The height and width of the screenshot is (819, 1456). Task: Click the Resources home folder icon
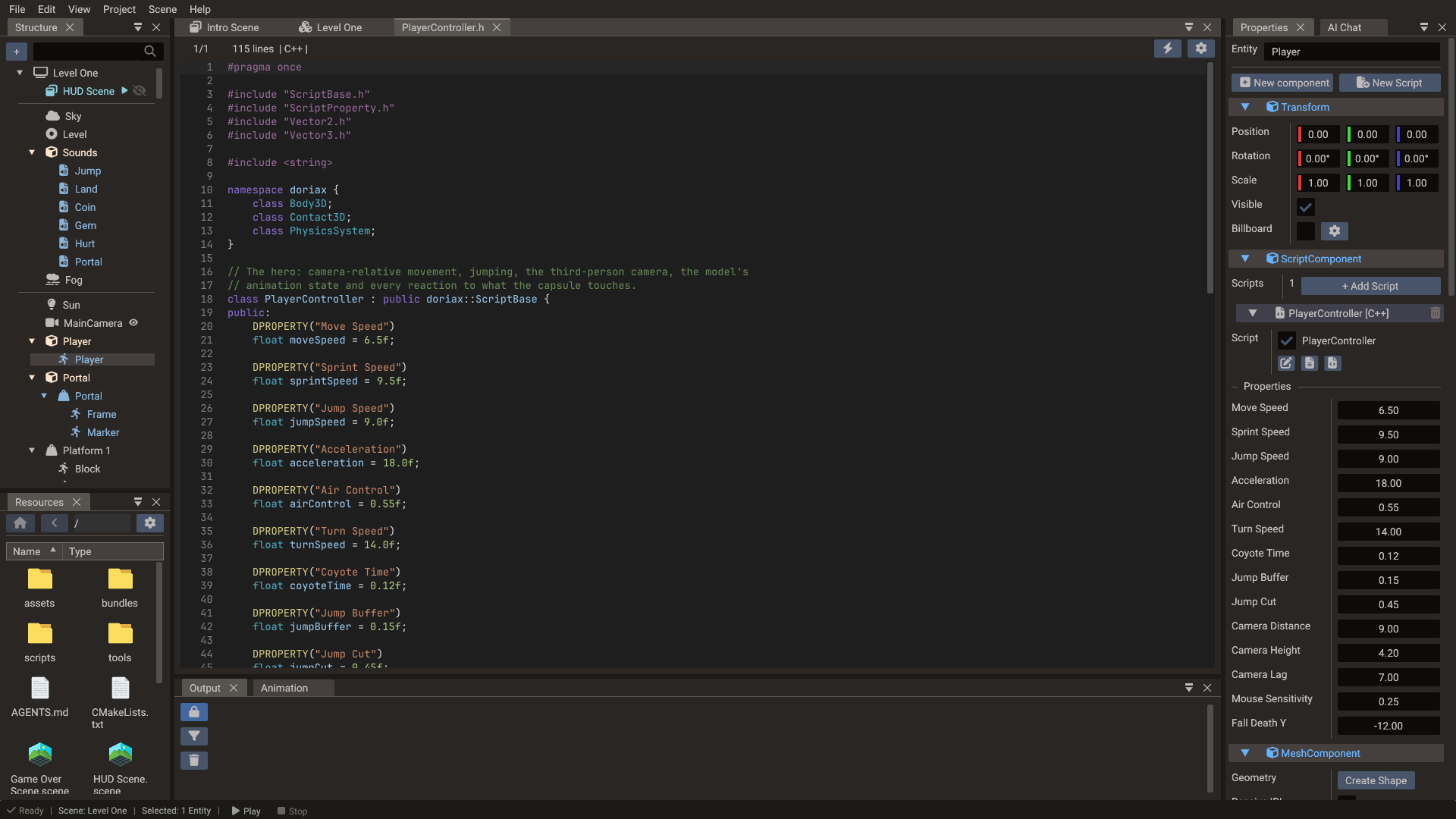pyautogui.click(x=20, y=523)
